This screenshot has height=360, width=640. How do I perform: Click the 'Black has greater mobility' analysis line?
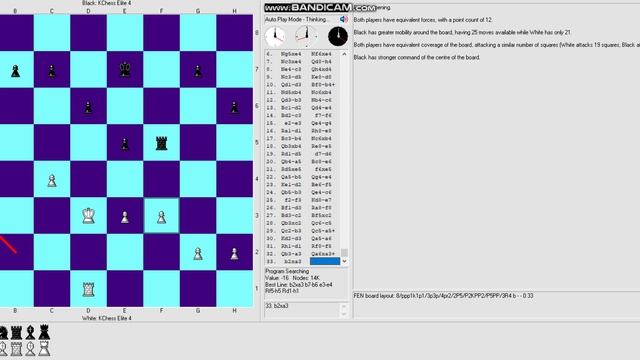coord(462,32)
